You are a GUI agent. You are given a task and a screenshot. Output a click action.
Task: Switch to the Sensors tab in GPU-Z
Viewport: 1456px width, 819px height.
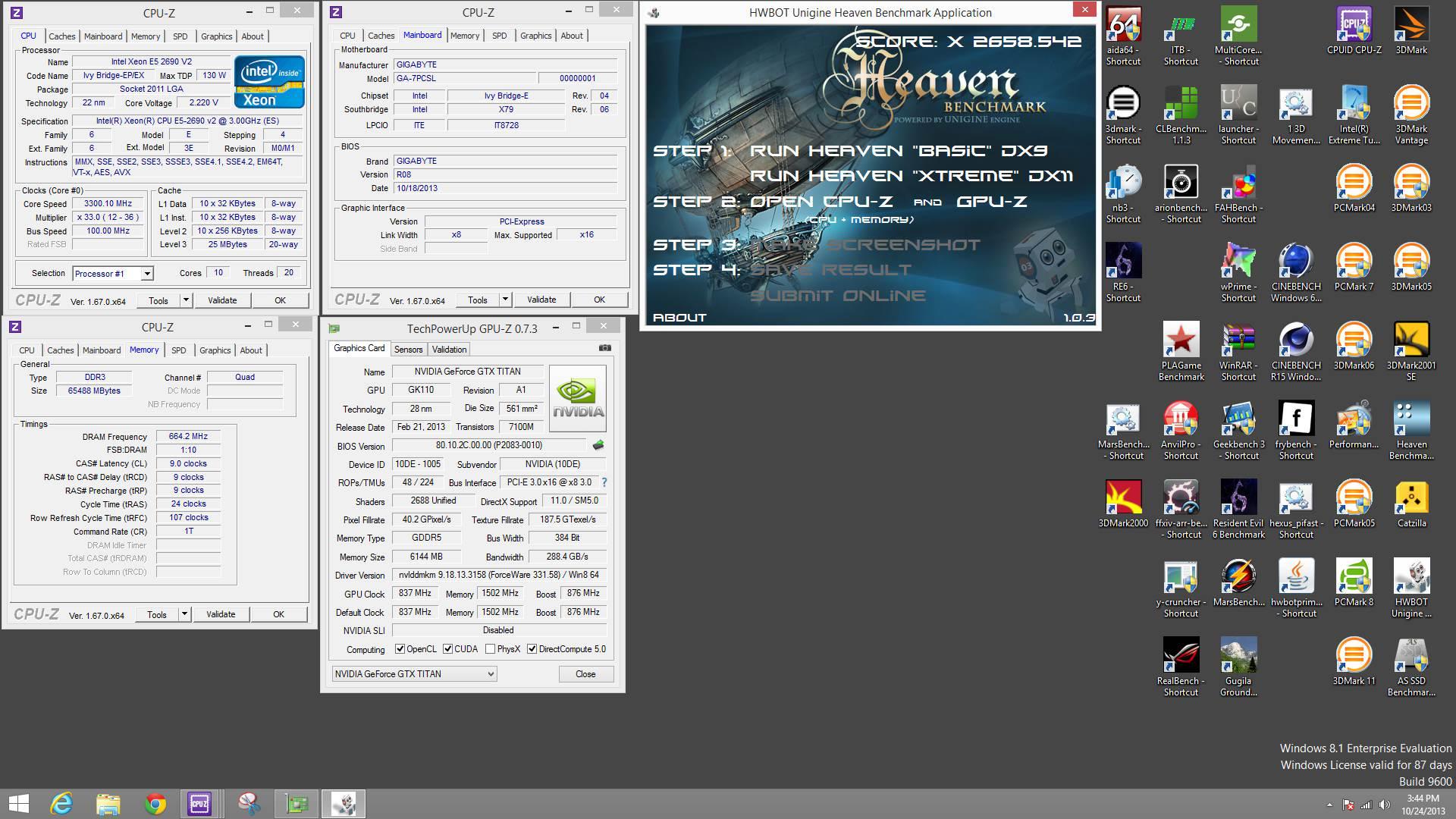coord(408,350)
